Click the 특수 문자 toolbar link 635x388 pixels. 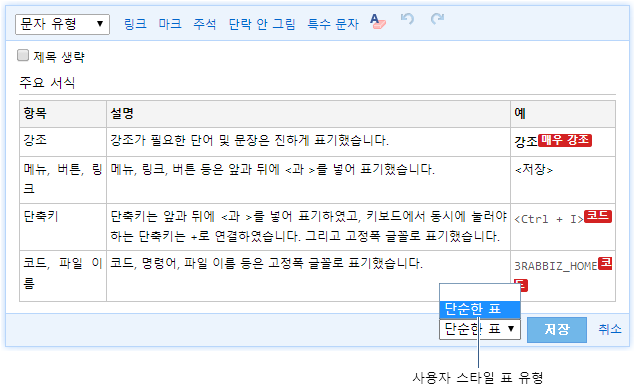(x=333, y=24)
